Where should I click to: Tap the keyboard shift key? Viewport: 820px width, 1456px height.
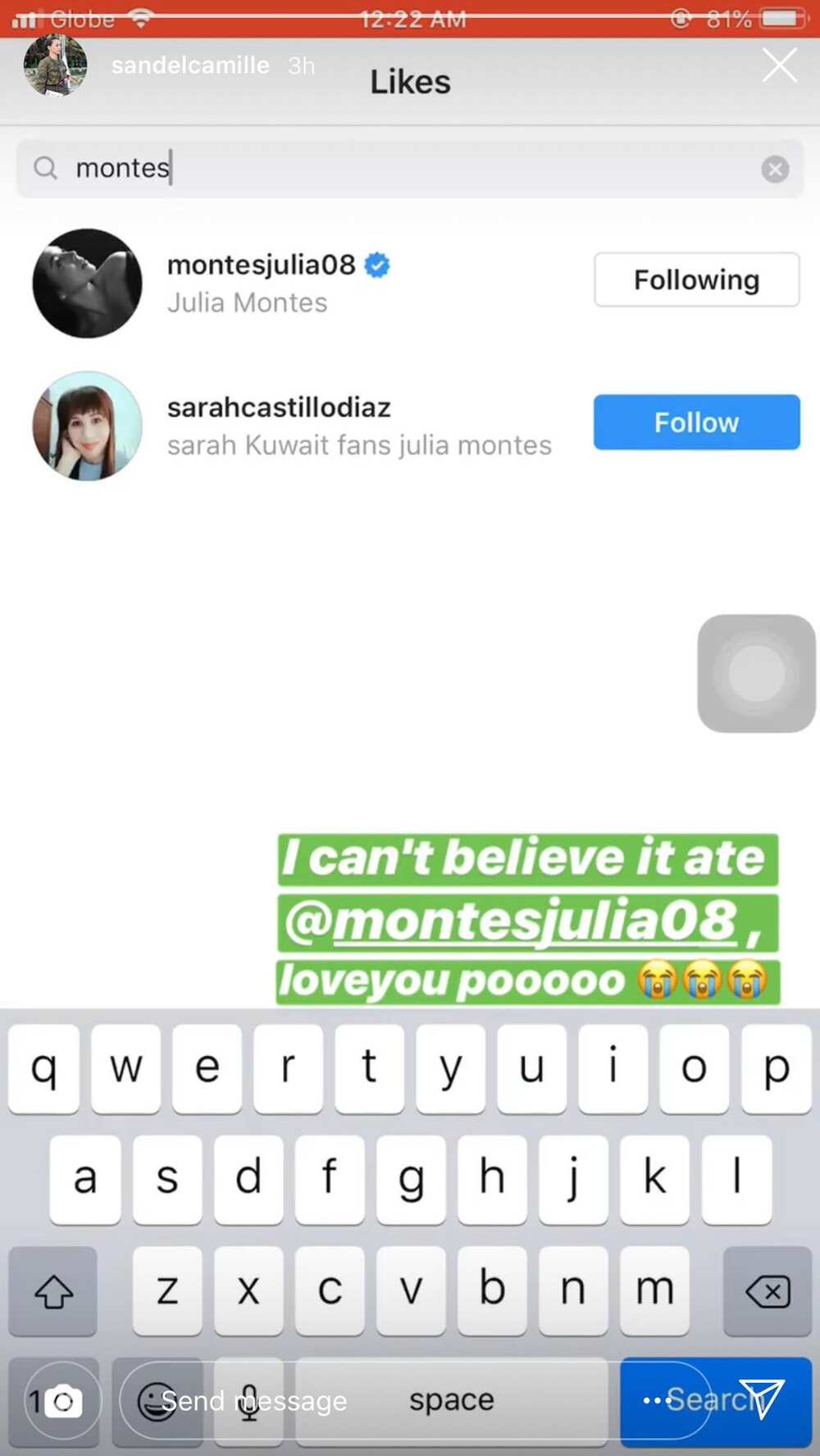click(53, 1292)
